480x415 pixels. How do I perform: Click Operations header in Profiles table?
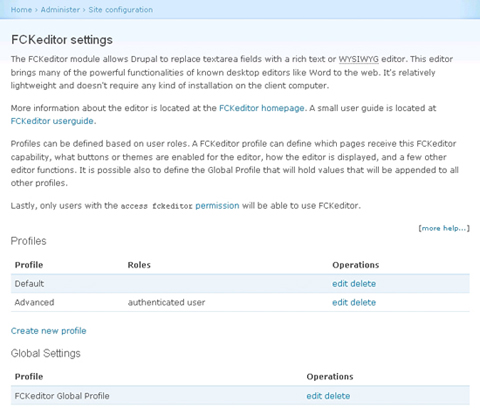[x=356, y=265]
